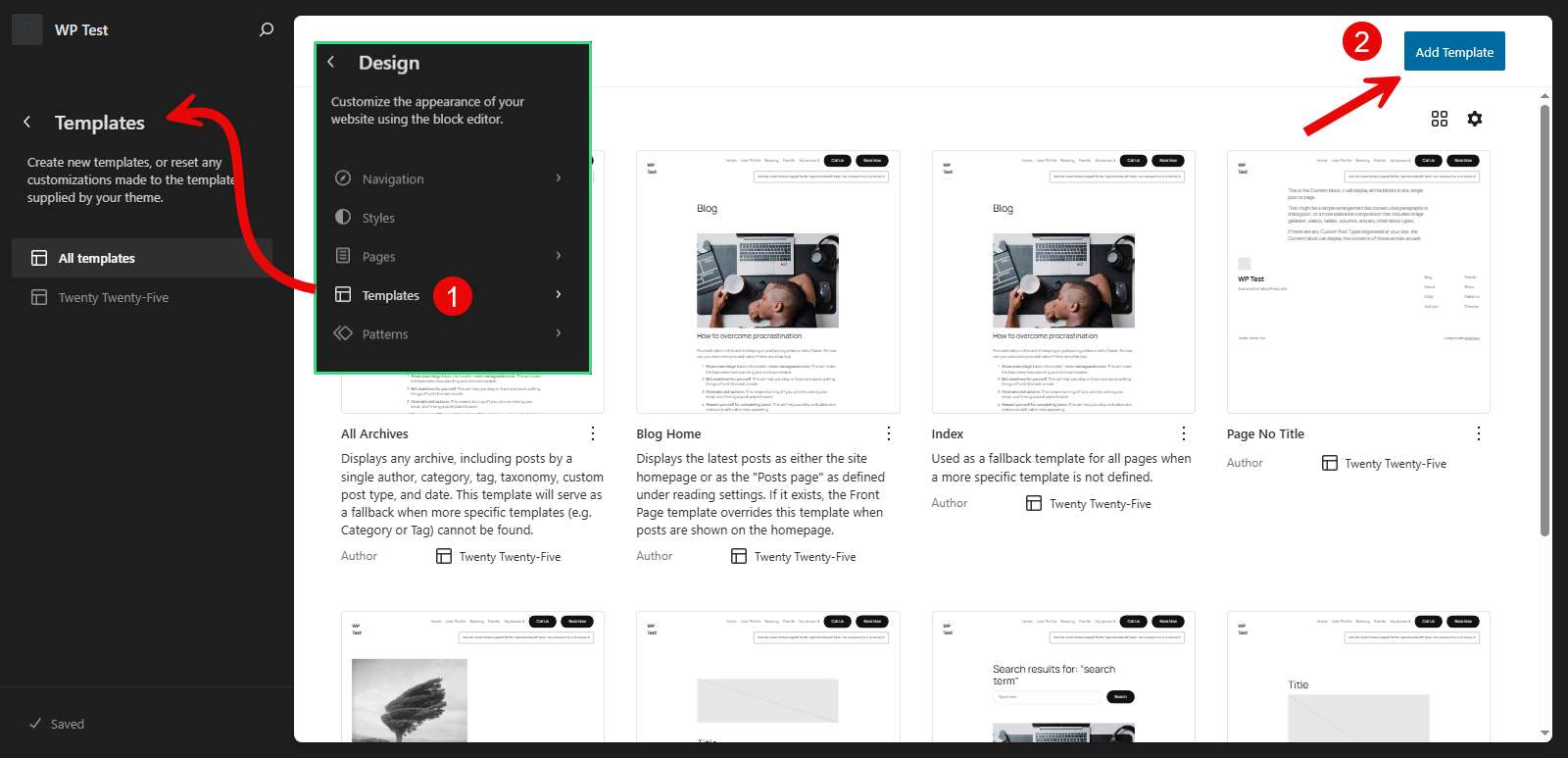Open the Index template title

[948, 433]
